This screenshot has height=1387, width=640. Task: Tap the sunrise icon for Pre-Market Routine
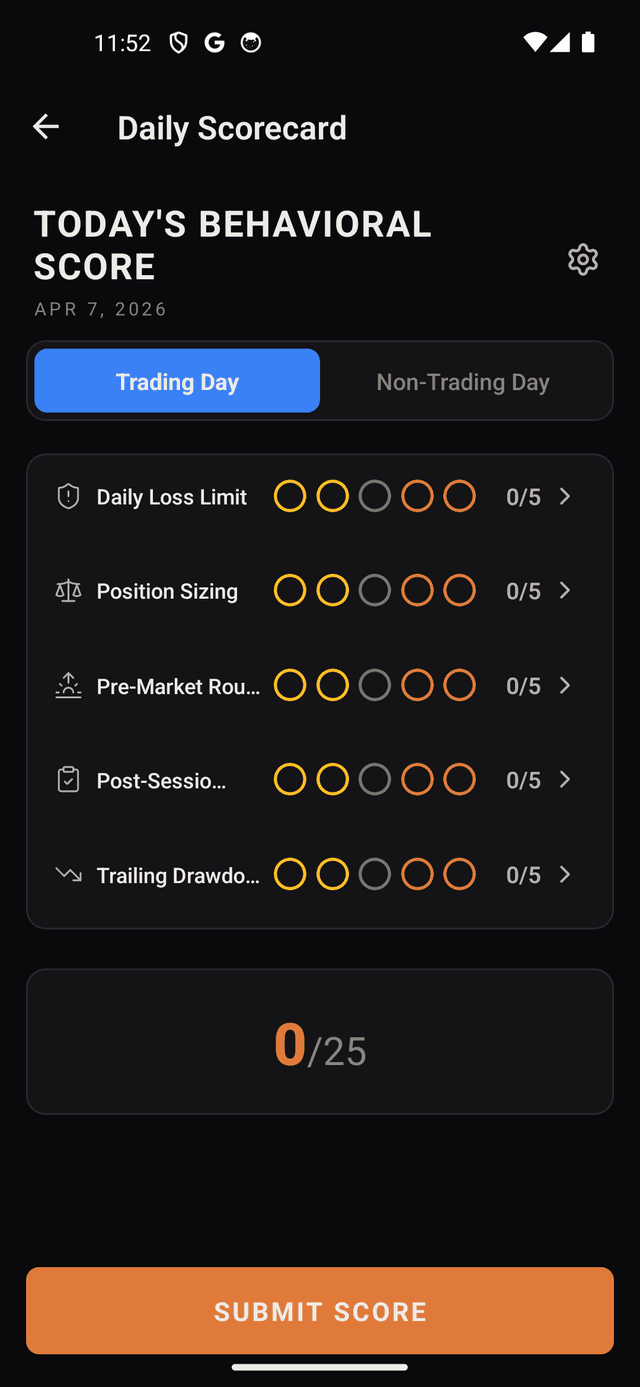tap(68, 686)
